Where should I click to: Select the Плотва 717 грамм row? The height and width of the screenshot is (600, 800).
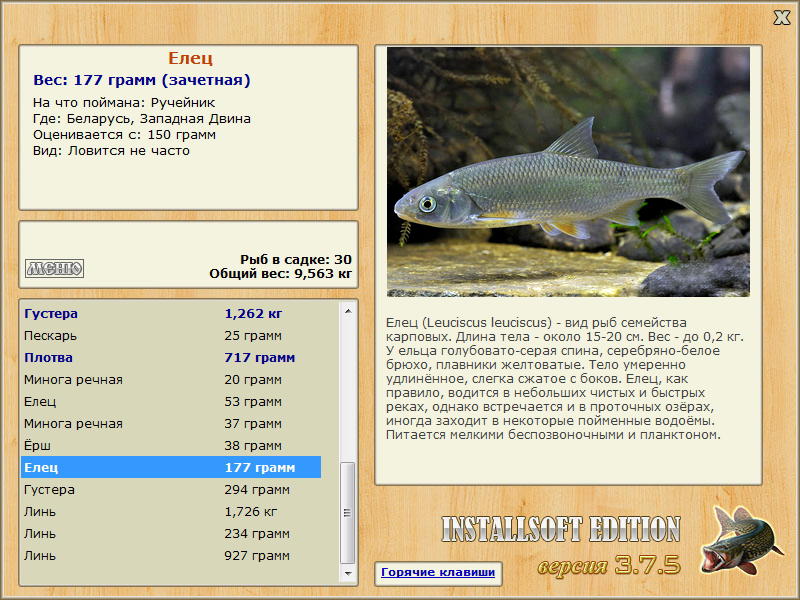tap(171, 357)
